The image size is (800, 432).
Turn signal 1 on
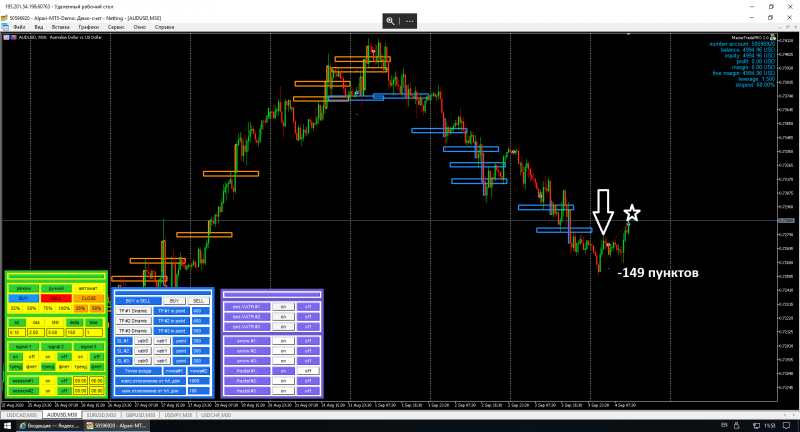click(15, 357)
